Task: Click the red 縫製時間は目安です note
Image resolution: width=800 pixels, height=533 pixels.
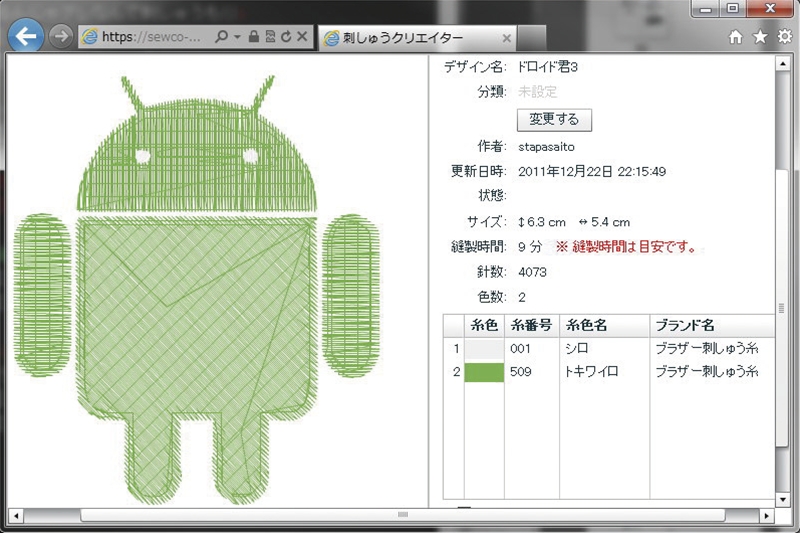Action: (x=627, y=247)
